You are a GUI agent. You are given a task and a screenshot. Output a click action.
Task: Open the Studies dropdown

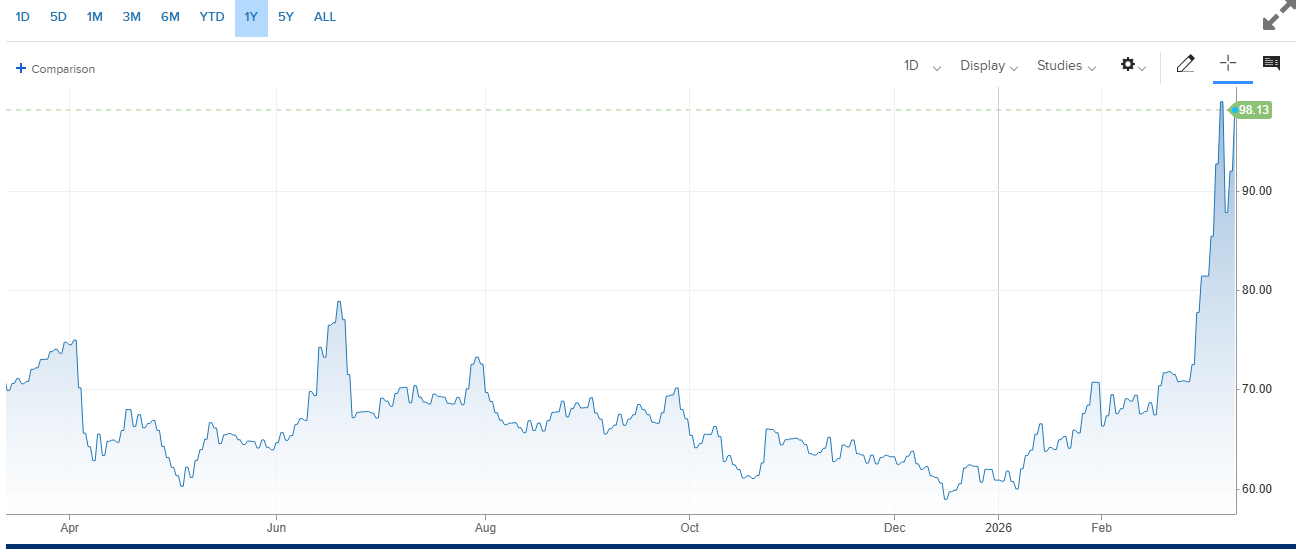pos(1066,66)
